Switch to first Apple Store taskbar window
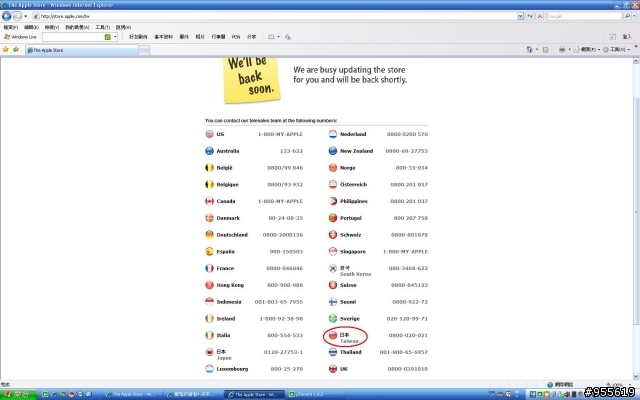The height and width of the screenshot is (400, 640). 131,394
